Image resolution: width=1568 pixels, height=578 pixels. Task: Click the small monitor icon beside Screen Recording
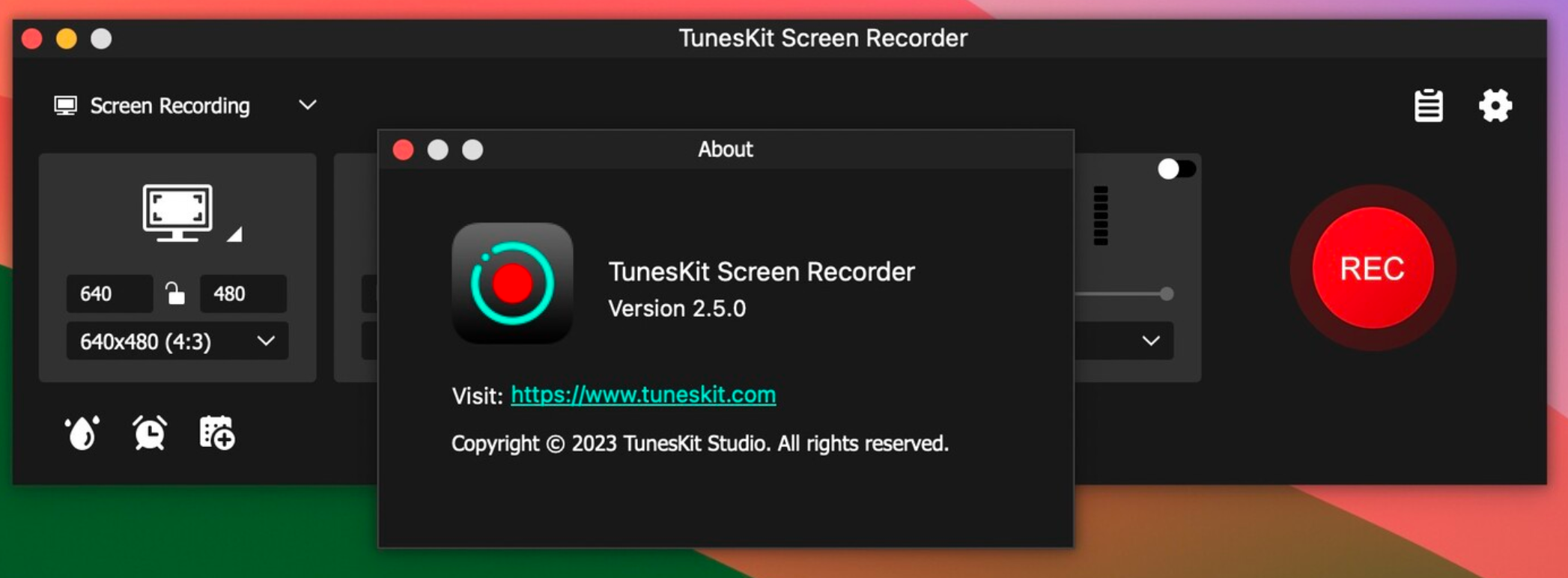66,106
